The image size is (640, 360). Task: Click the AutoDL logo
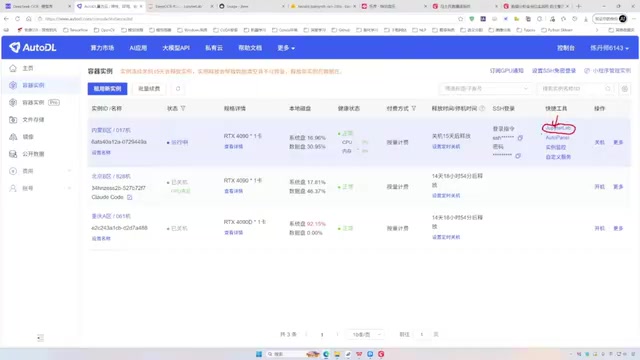[x=33, y=47]
